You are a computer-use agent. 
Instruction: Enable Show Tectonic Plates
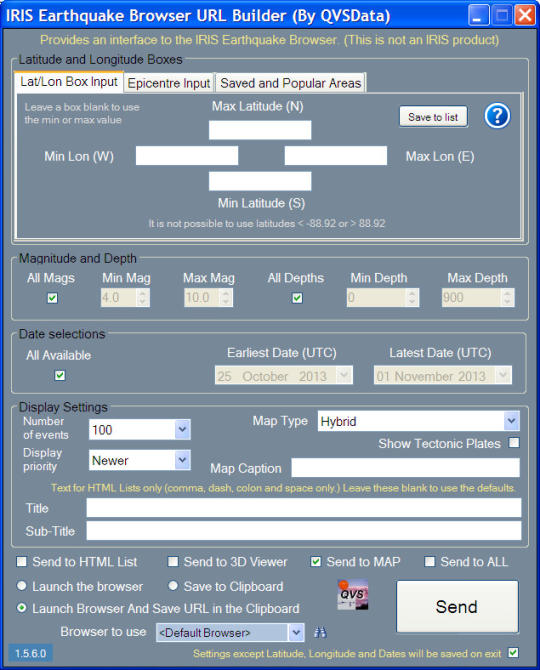point(514,443)
